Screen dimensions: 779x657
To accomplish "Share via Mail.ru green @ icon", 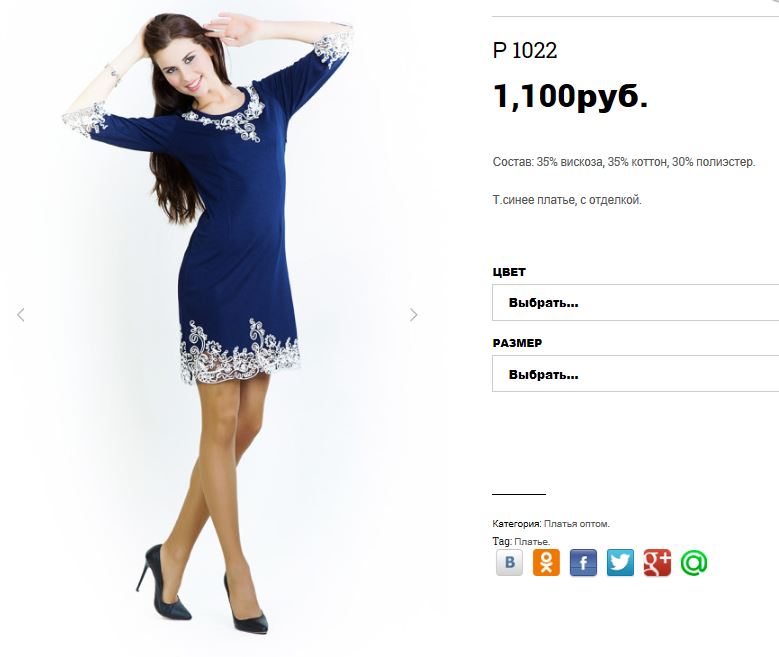I will (x=694, y=563).
